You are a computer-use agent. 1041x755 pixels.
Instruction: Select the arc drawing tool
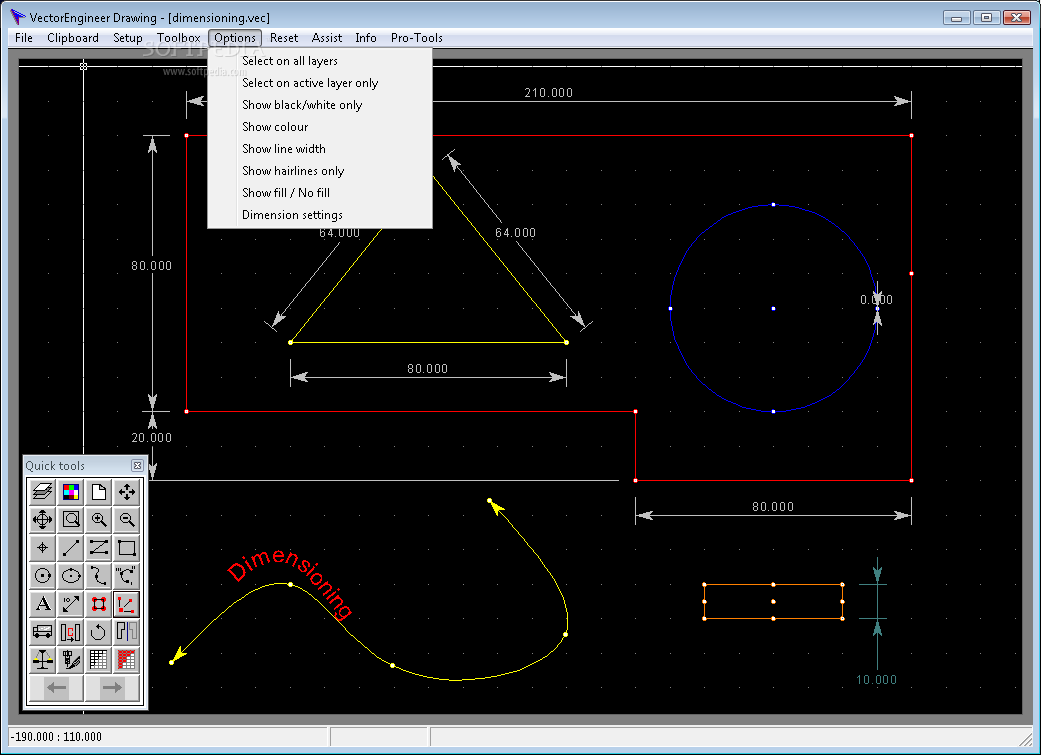click(126, 576)
